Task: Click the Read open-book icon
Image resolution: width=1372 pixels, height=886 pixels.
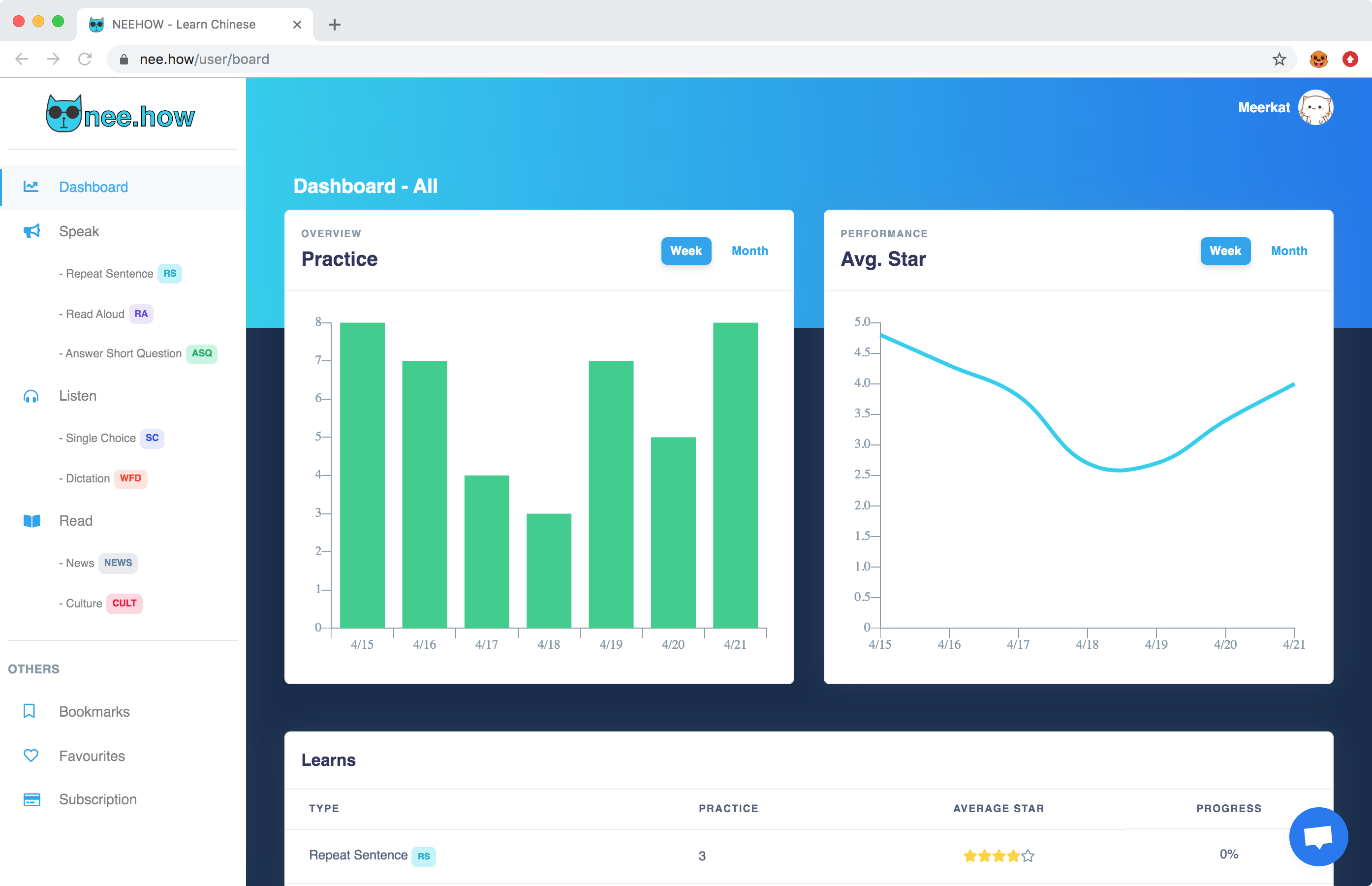Action: coord(31,521)
